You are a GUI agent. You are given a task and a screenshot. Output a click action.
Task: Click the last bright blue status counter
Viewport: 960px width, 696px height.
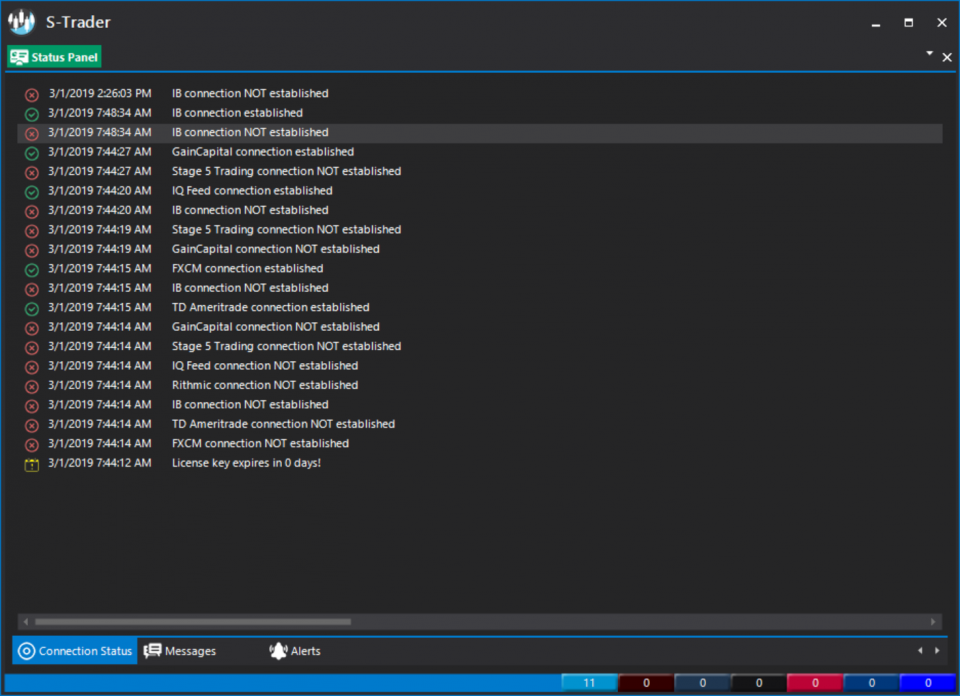928,683
